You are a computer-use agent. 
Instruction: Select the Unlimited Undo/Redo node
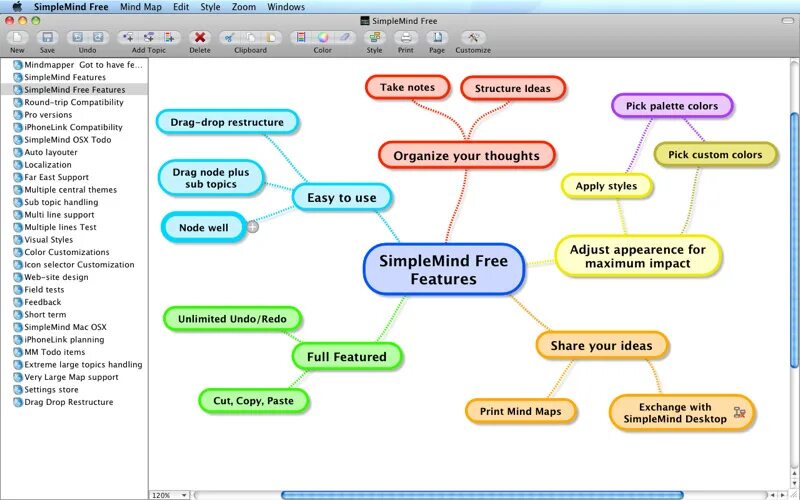[x=232, y=319]
